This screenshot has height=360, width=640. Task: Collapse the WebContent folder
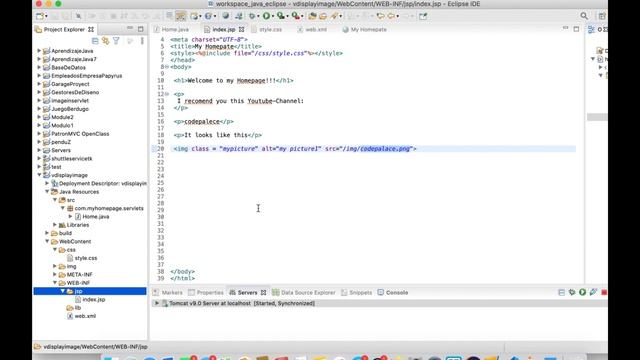coord(47,241)
